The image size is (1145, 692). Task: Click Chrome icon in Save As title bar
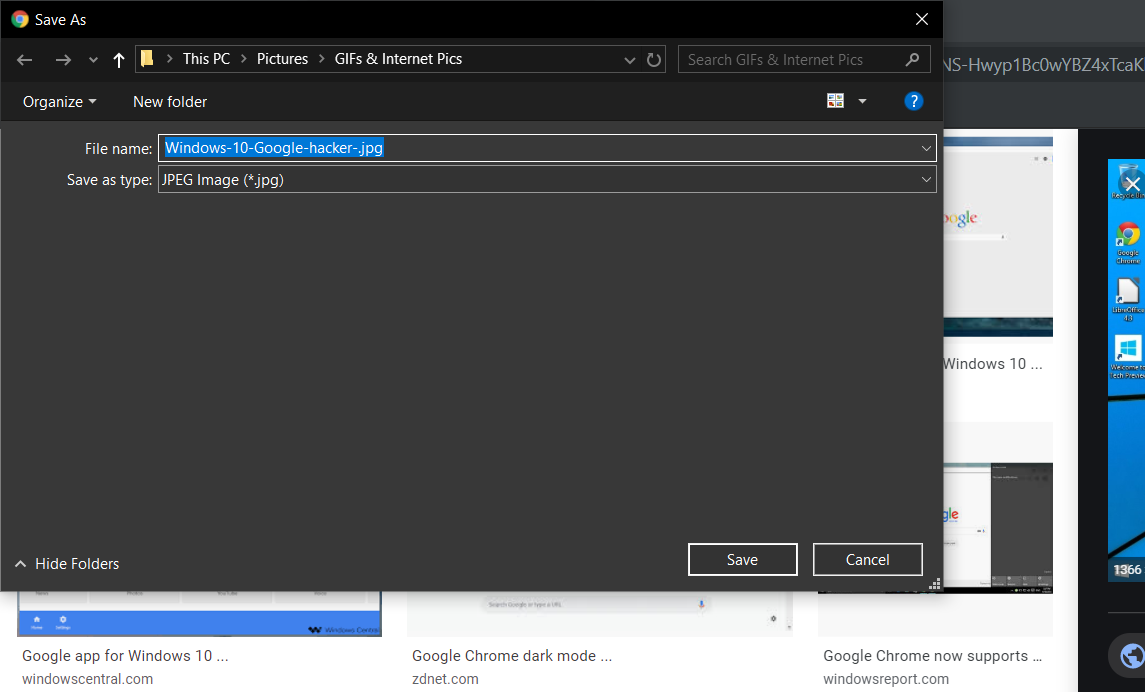20,20
